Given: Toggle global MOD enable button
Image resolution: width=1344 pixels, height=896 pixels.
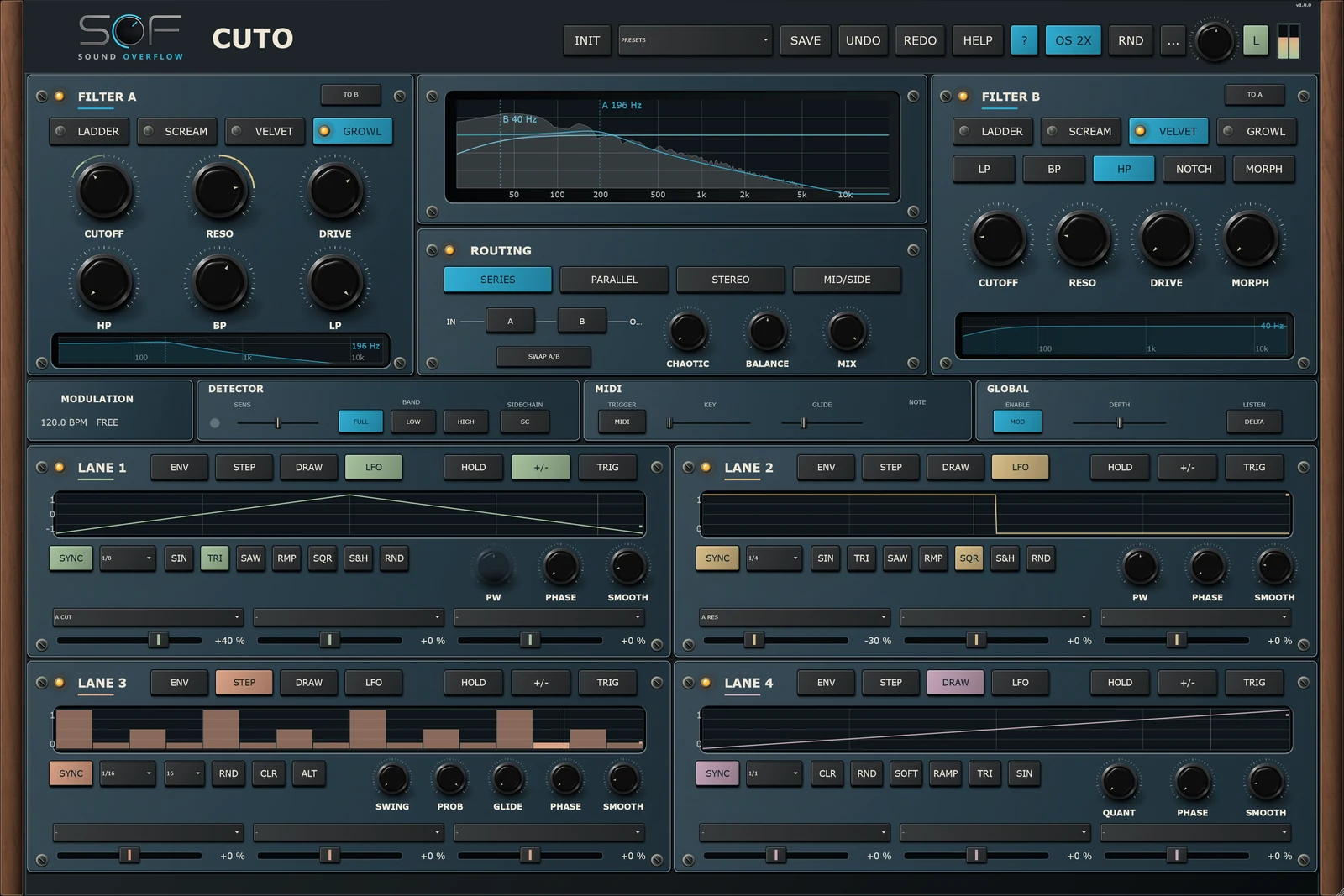Looking at the screenshot, I should tap(1017, 422).
